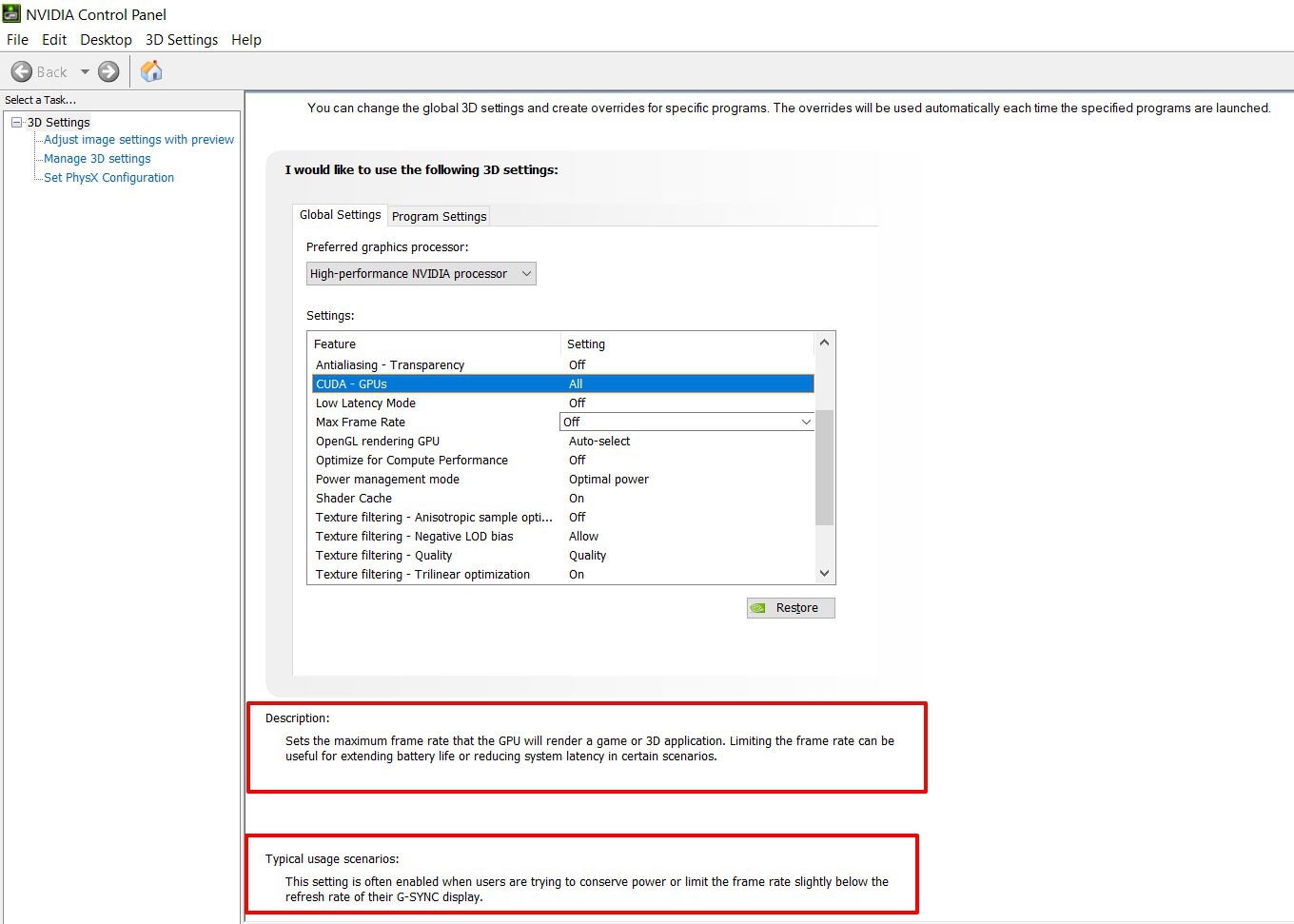Click the NVIDIA Control Panel title icon
This screenshot has height=924, width=1294.
coord(11,14)
